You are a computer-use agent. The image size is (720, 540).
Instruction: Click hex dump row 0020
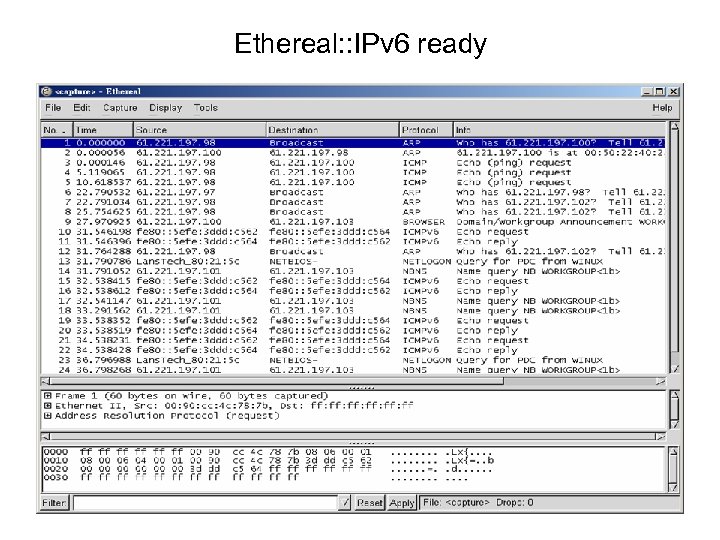[268, 469]
